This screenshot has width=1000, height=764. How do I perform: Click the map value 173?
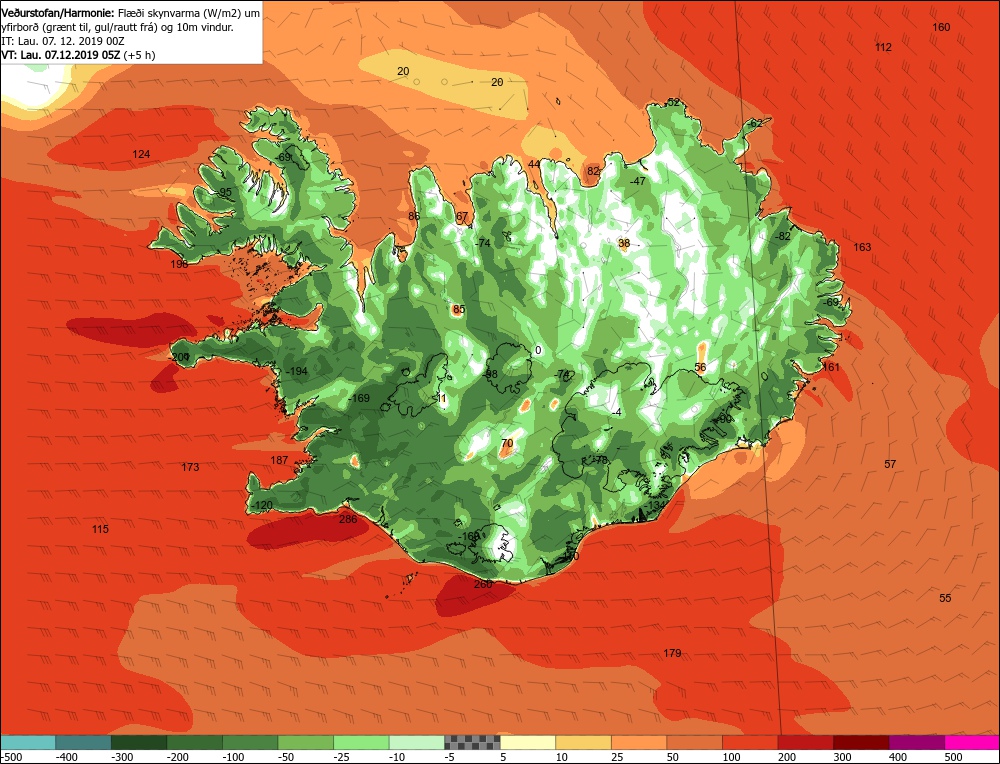click(190, 467)
